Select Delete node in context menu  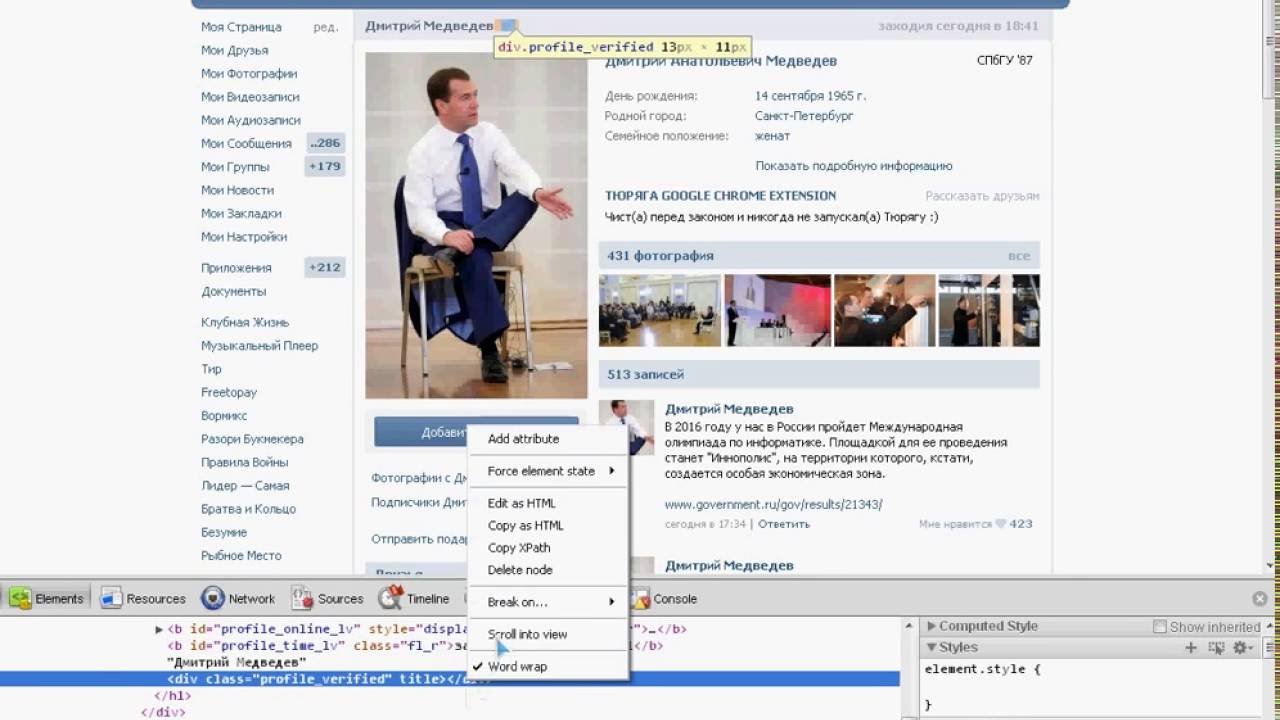click(x=519, y=570)
